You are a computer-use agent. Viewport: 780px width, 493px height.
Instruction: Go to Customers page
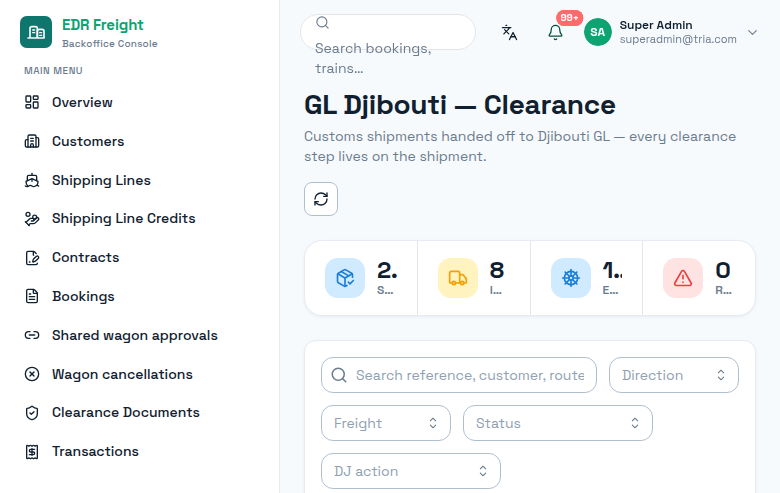(x=88, y=141)
